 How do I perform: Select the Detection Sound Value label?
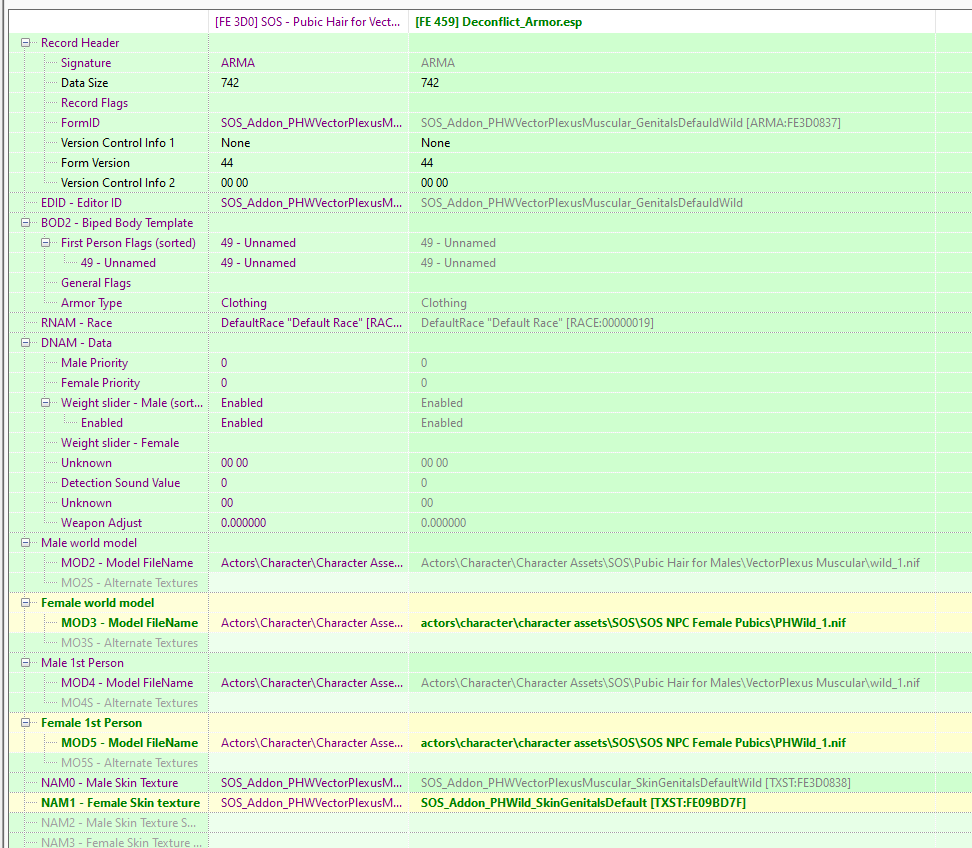pos(120,483)
